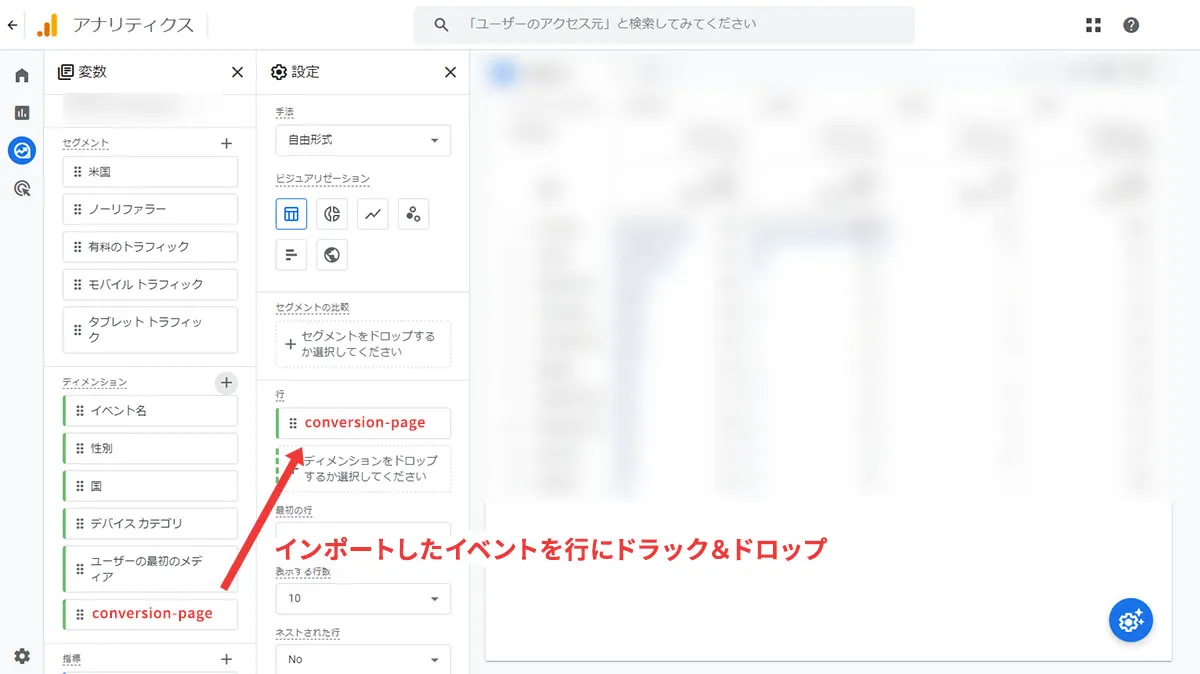The width and height of the screenshot is (1200, 674).
Task: Add a new segment with the plus button
Action: click(x=226, y=143)
